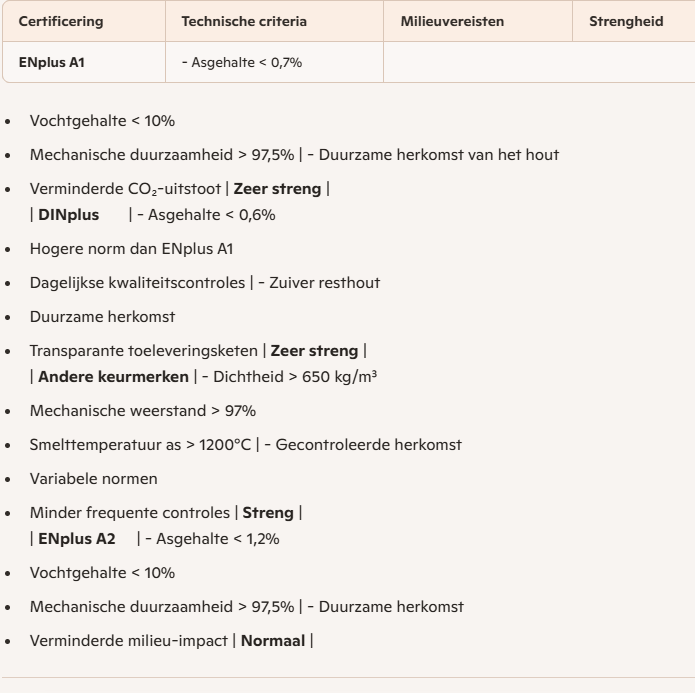
Task: Click the bold DINplus label
Action: point(68,215)
